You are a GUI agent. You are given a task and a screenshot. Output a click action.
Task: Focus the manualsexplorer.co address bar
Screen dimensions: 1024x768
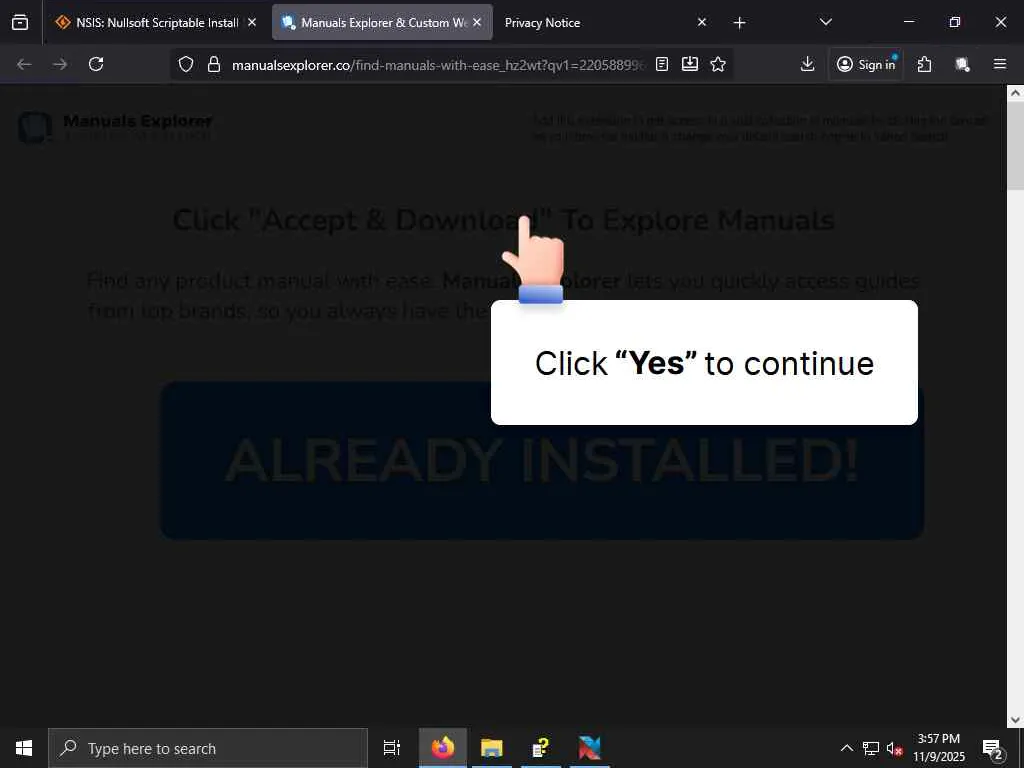click(x=438, y=65)
